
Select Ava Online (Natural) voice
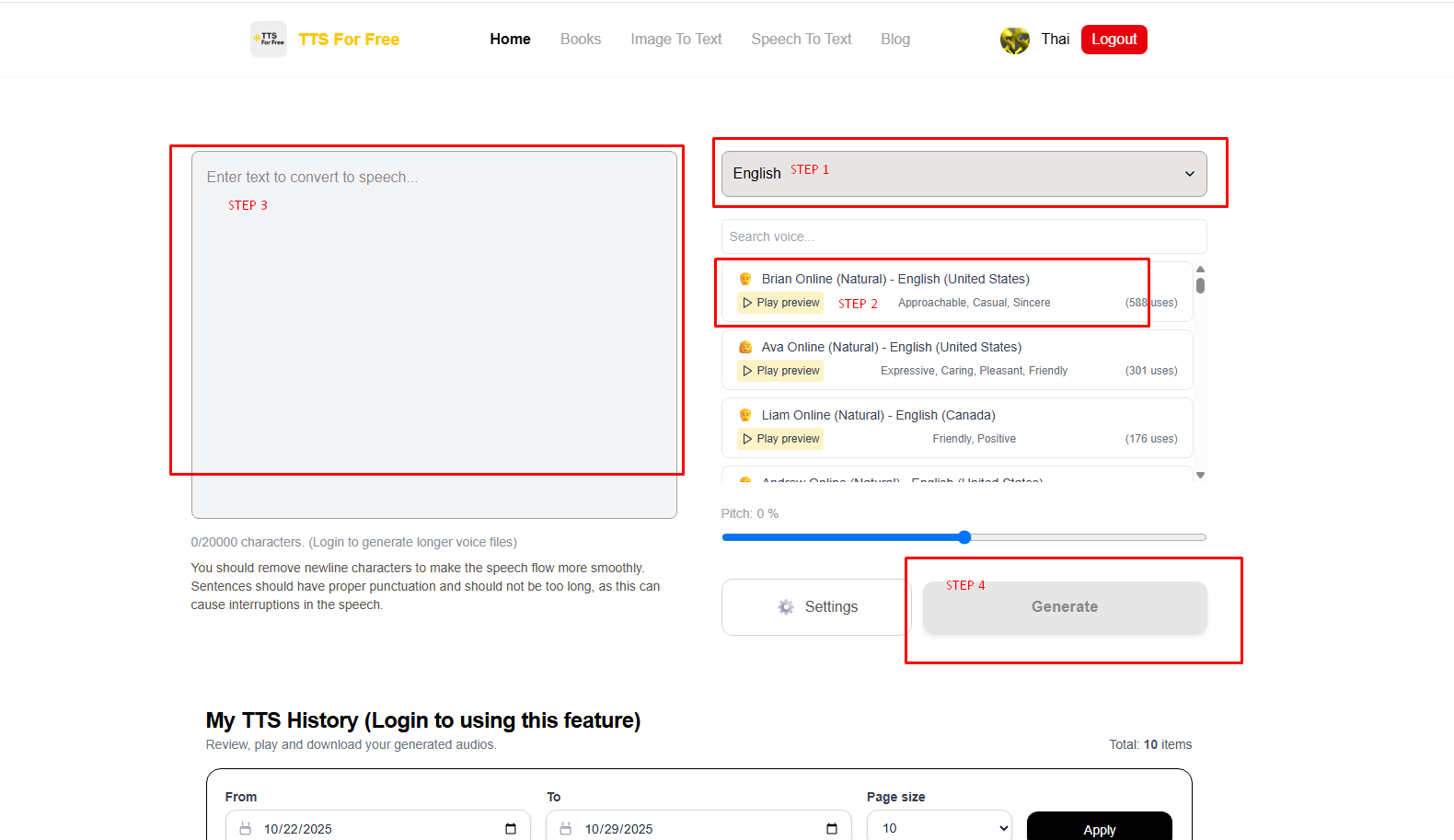[957, 360]
